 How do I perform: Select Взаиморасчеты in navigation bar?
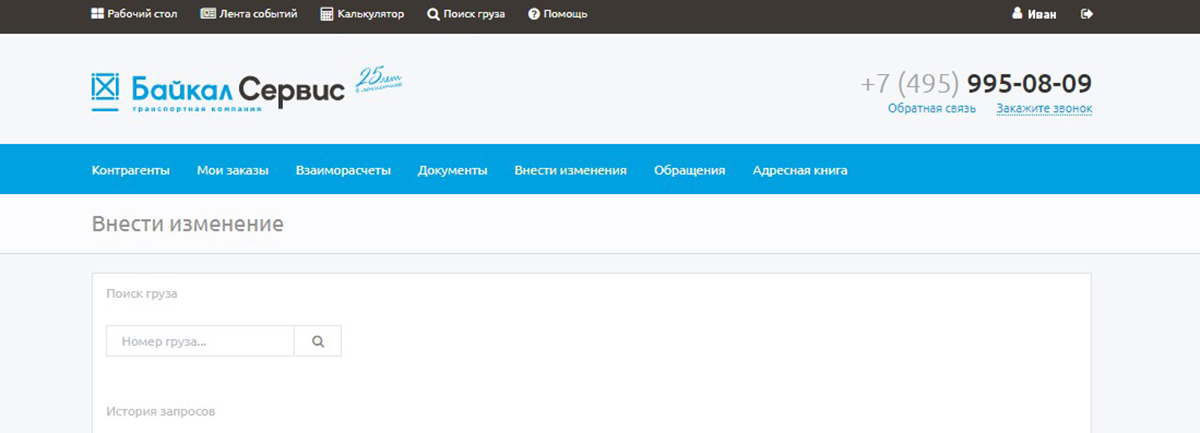(x=343, y=170)
